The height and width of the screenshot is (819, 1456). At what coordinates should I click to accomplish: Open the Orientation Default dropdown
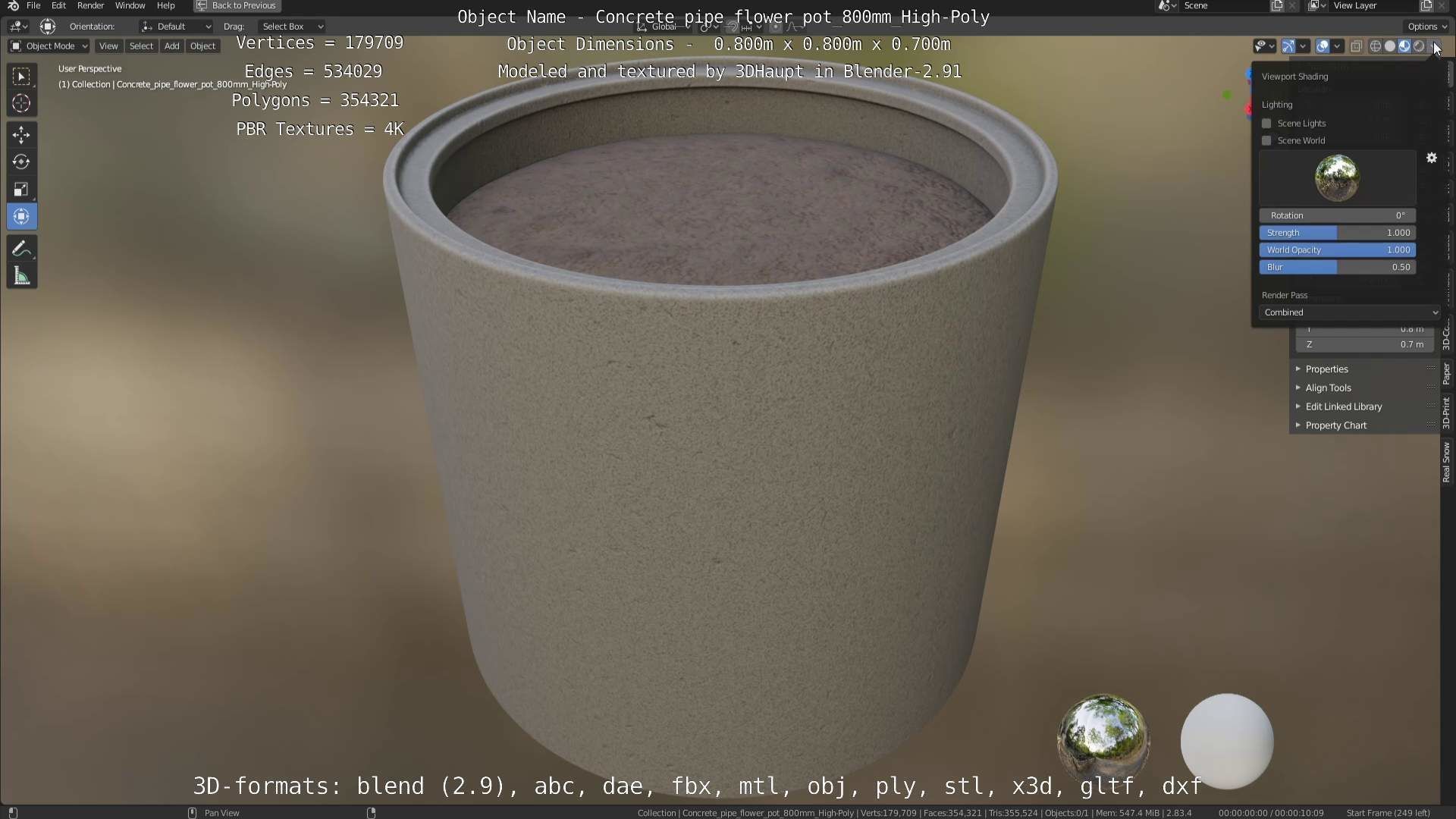pos(176,27)
